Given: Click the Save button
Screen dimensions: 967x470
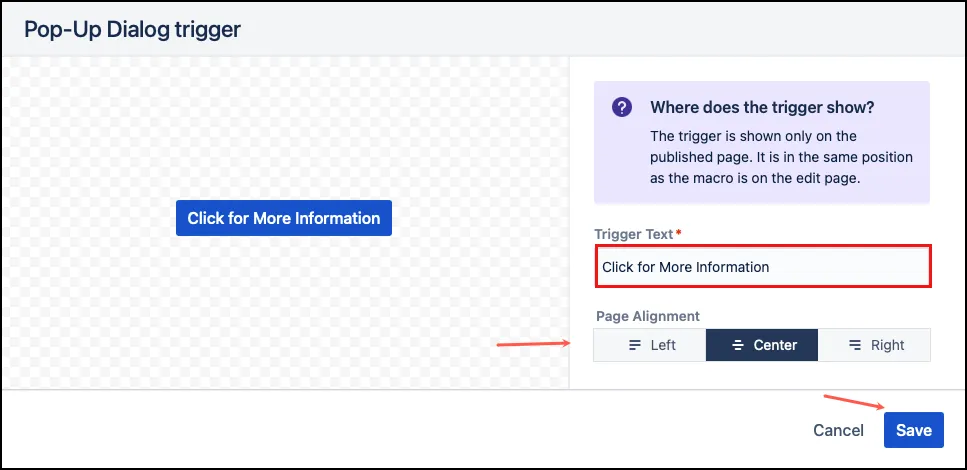Looking at the screenshot, I should (913, 430).
